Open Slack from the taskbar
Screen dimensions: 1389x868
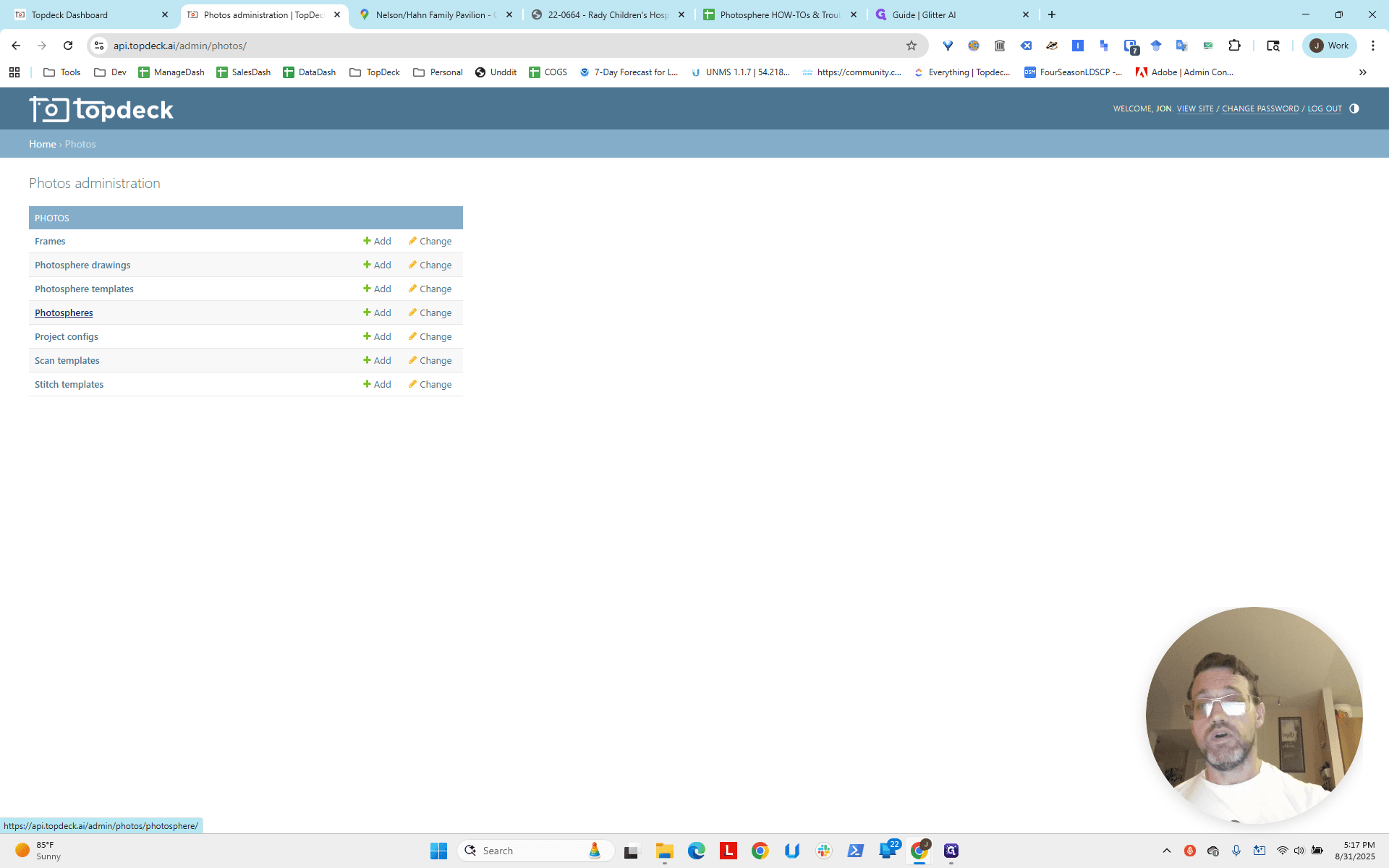tap(824, 851)
